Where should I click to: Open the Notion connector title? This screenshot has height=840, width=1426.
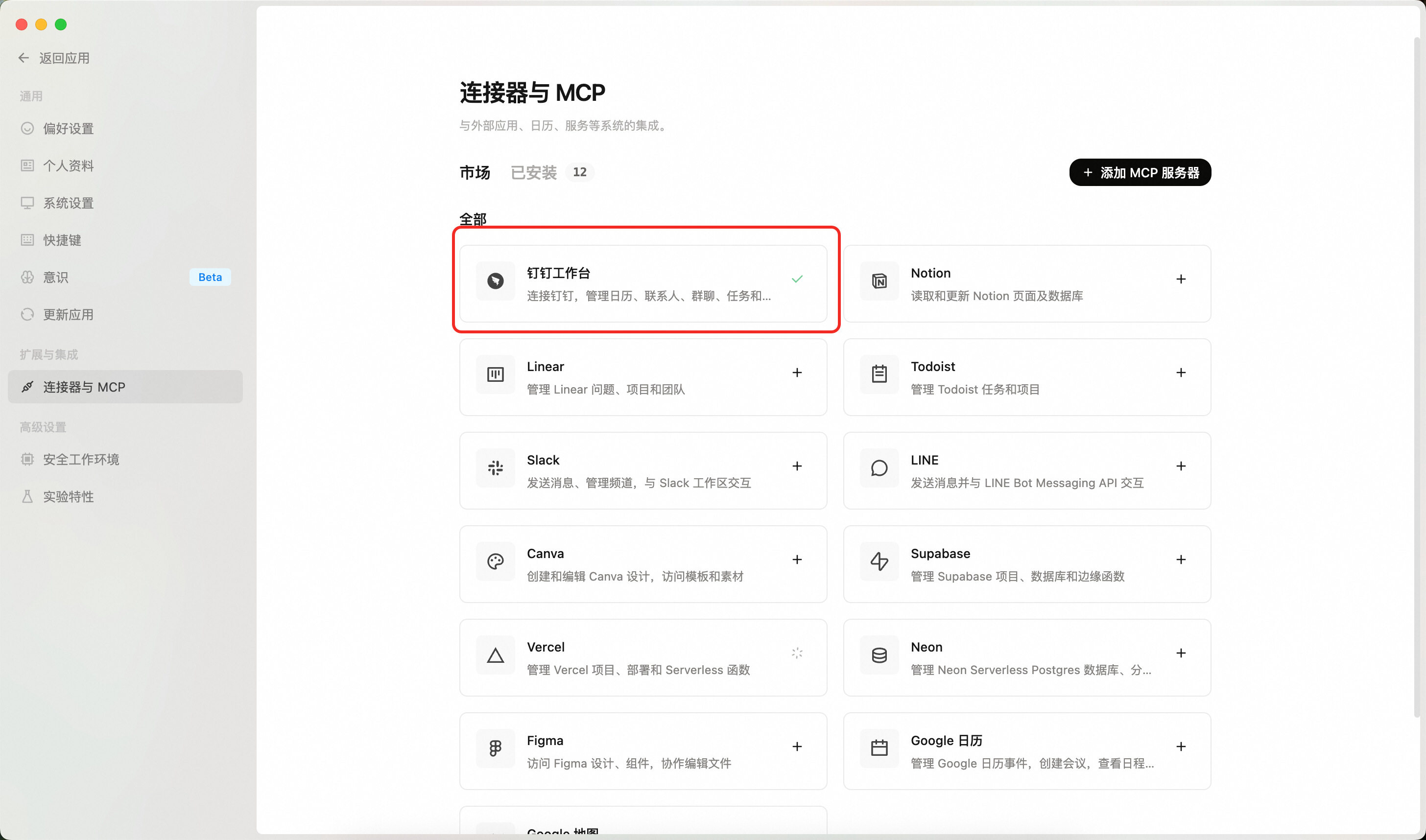point(930,274)
